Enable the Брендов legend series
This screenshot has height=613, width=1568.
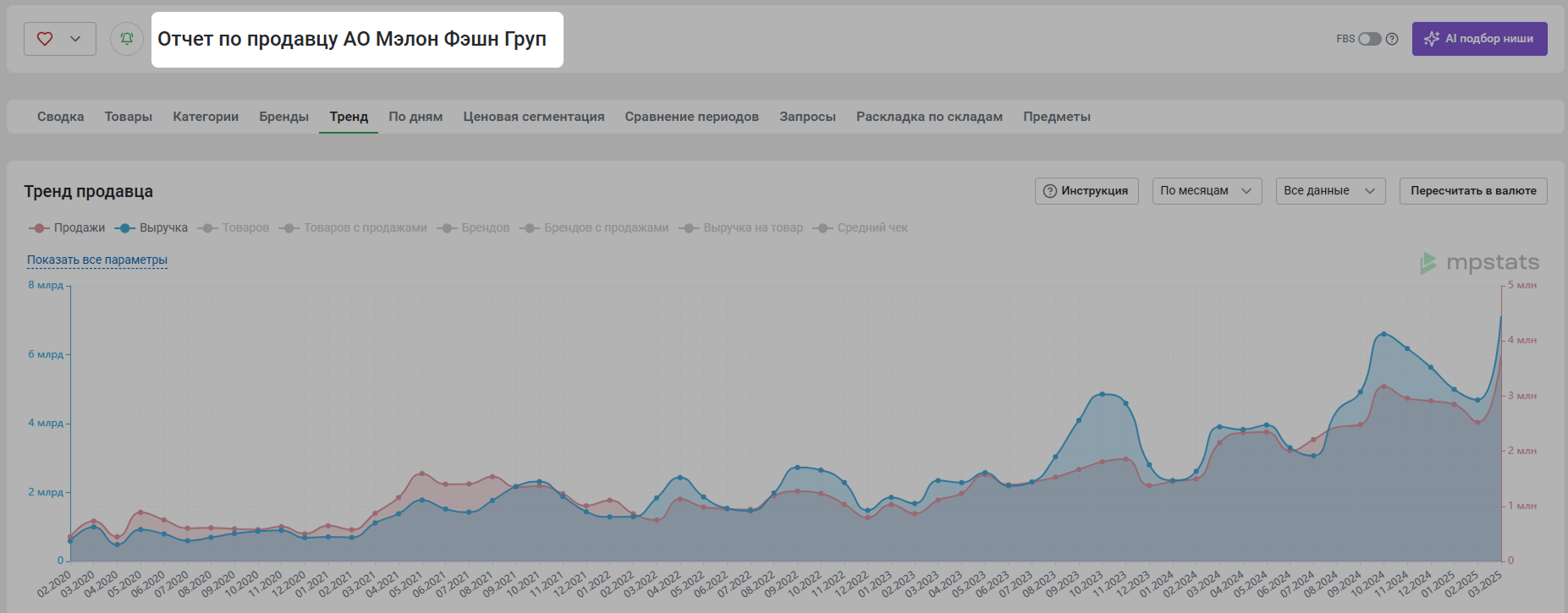coord(473,228)
